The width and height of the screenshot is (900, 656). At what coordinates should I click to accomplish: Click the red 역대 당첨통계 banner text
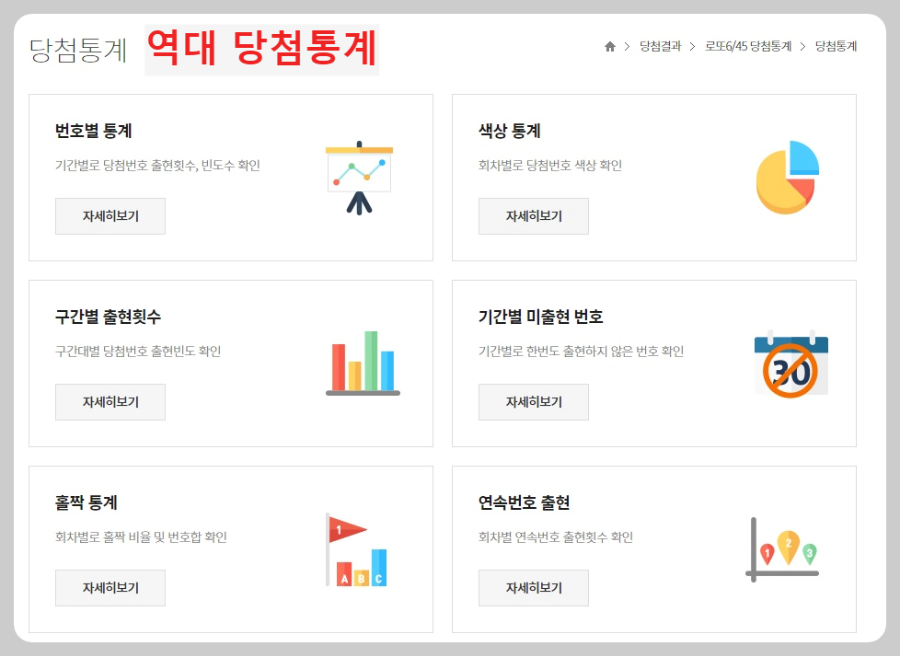(264, 45)
